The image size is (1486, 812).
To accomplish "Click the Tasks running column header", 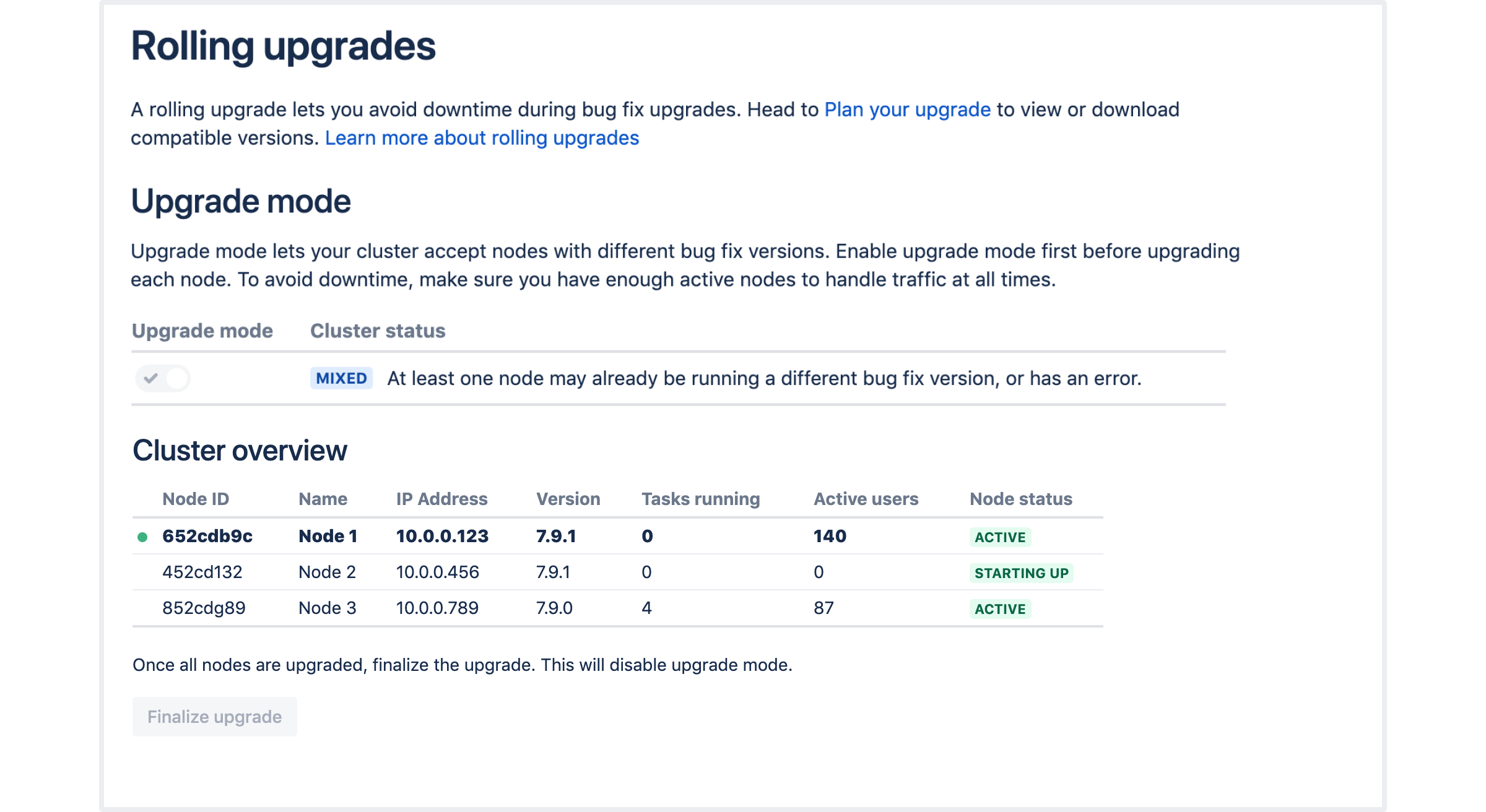I will [700, 499].
